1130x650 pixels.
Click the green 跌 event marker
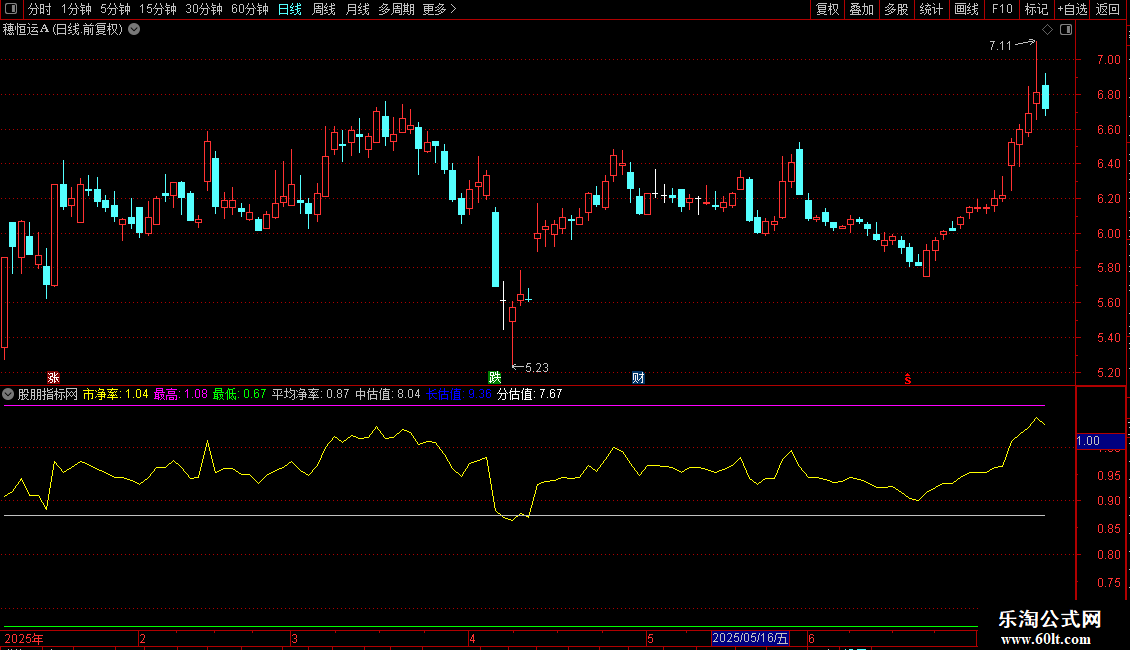point(494,378)
